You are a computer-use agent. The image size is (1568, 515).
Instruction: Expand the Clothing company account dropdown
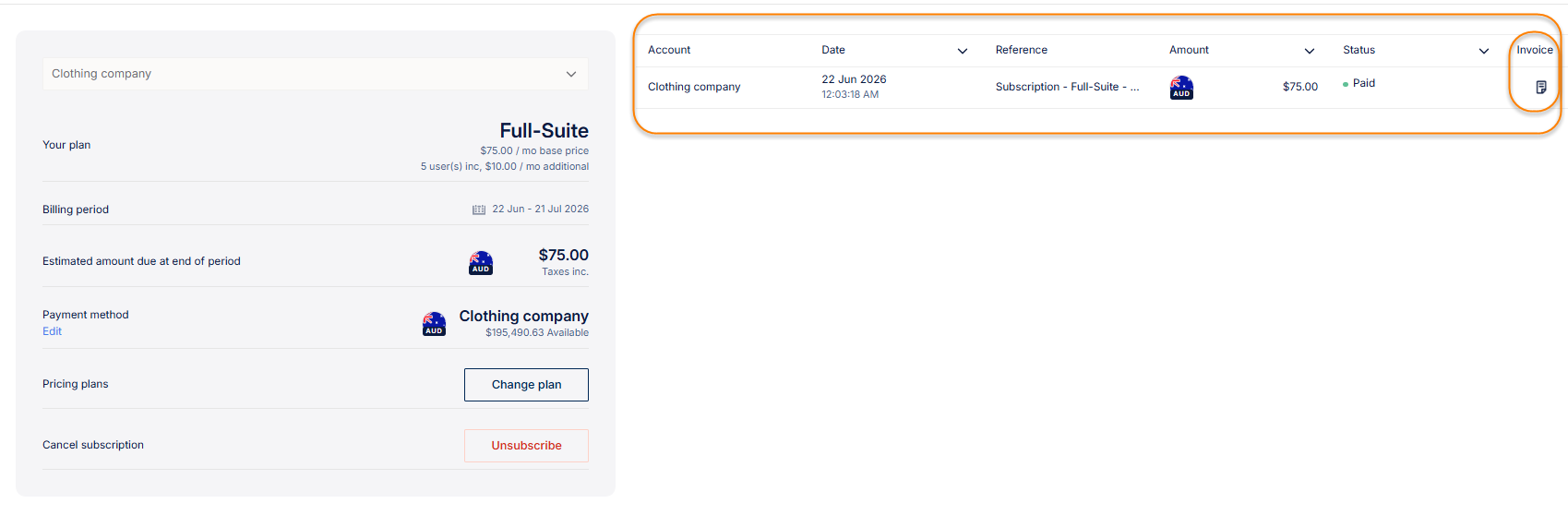[x=316, y=74]
